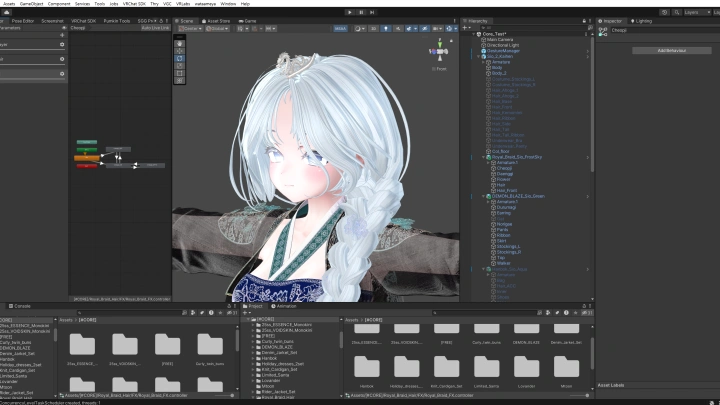Screen dimensions: 720x405
Task: Select the Transform tool in Scene toolbar
Action: (x=180, y=80)
